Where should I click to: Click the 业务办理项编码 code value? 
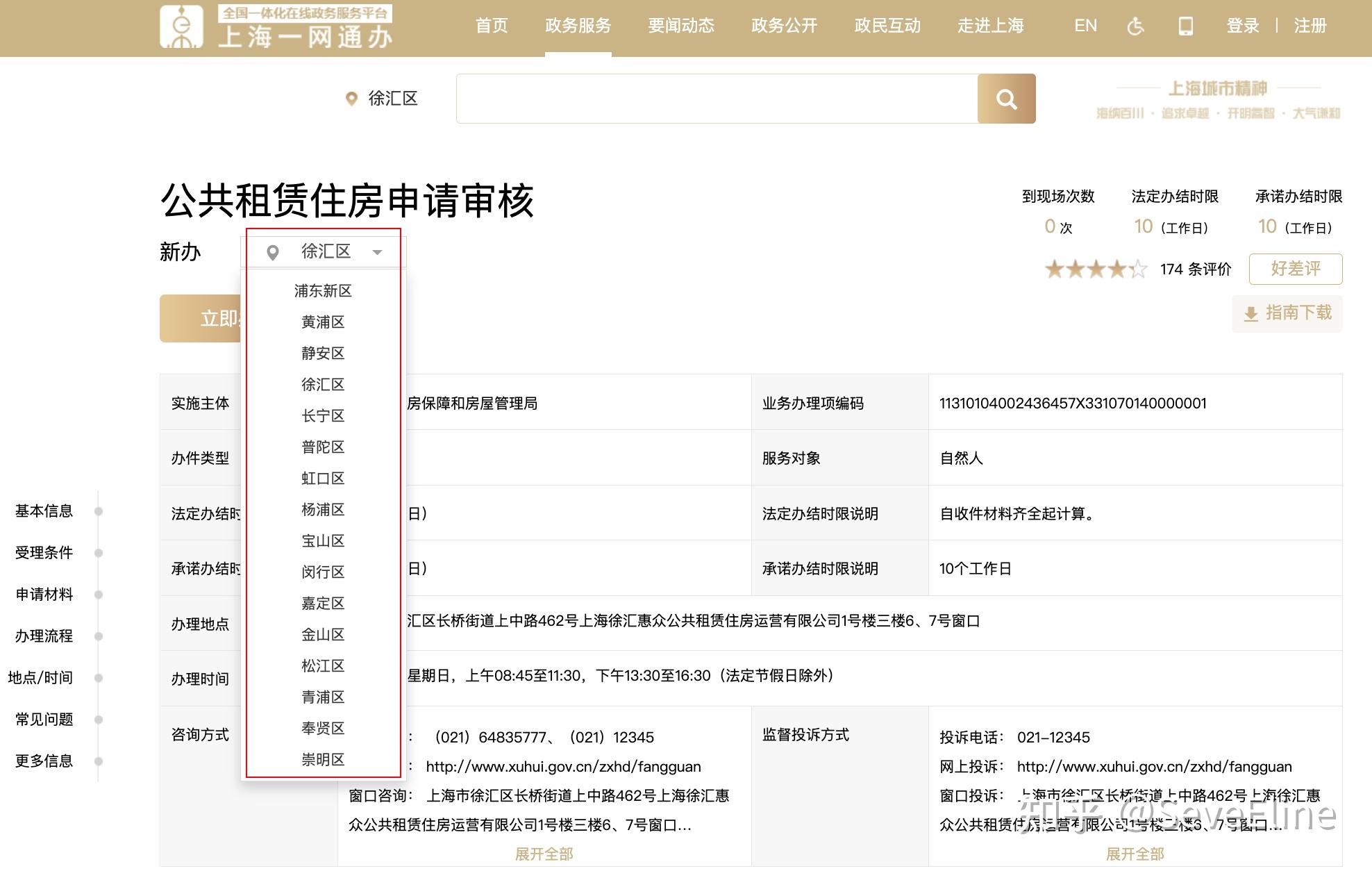pos(1073,403)
